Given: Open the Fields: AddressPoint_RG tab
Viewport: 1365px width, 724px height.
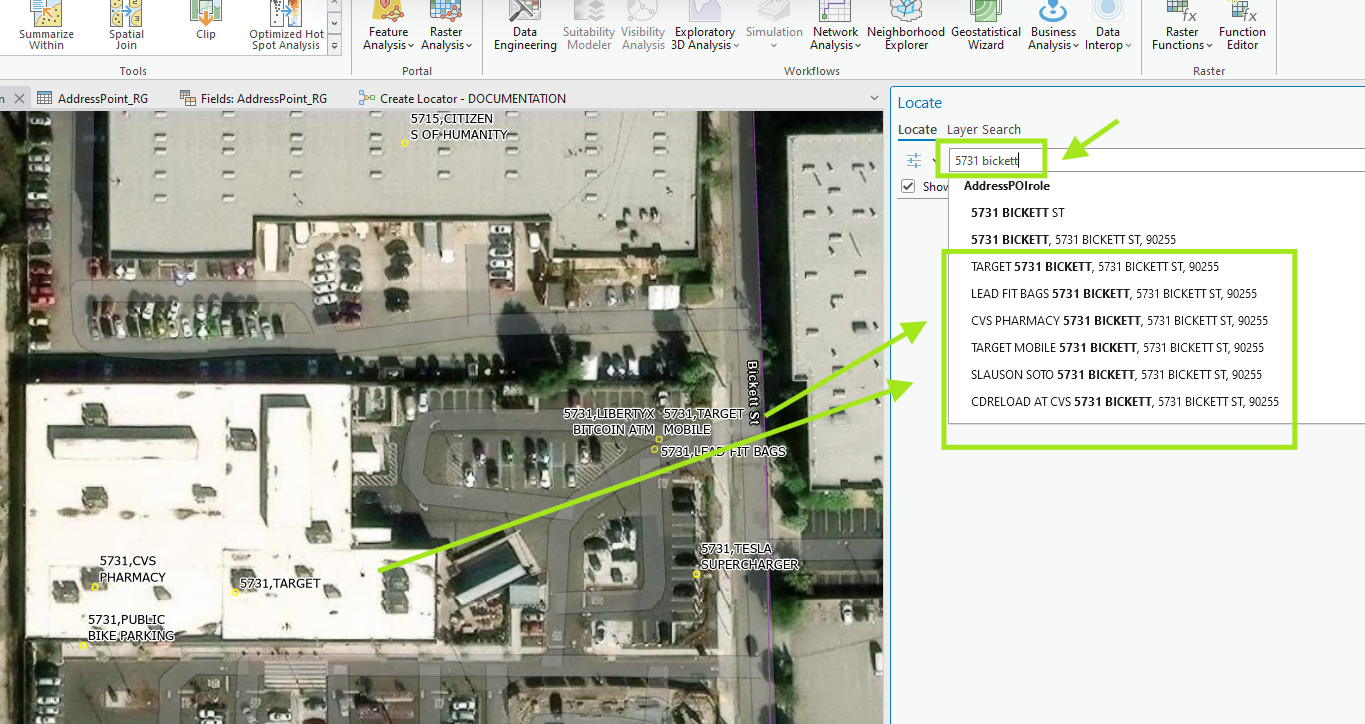Looking at the screenshot, I should [x=253, y=98].
